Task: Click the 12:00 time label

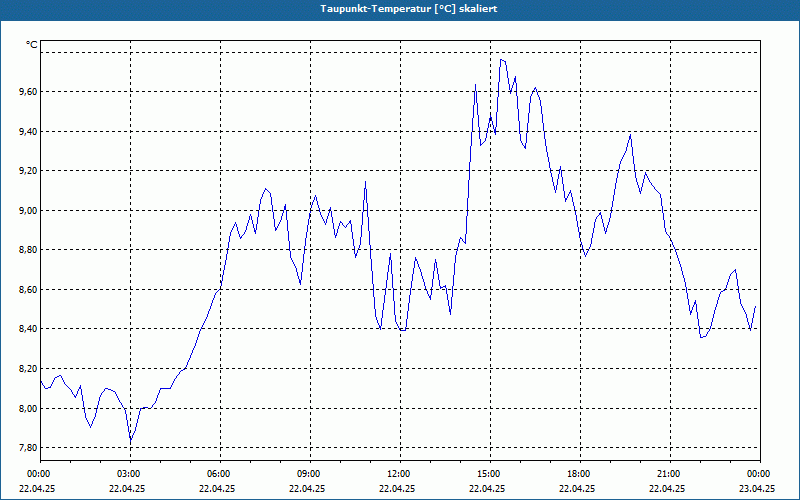Action: 399,474
